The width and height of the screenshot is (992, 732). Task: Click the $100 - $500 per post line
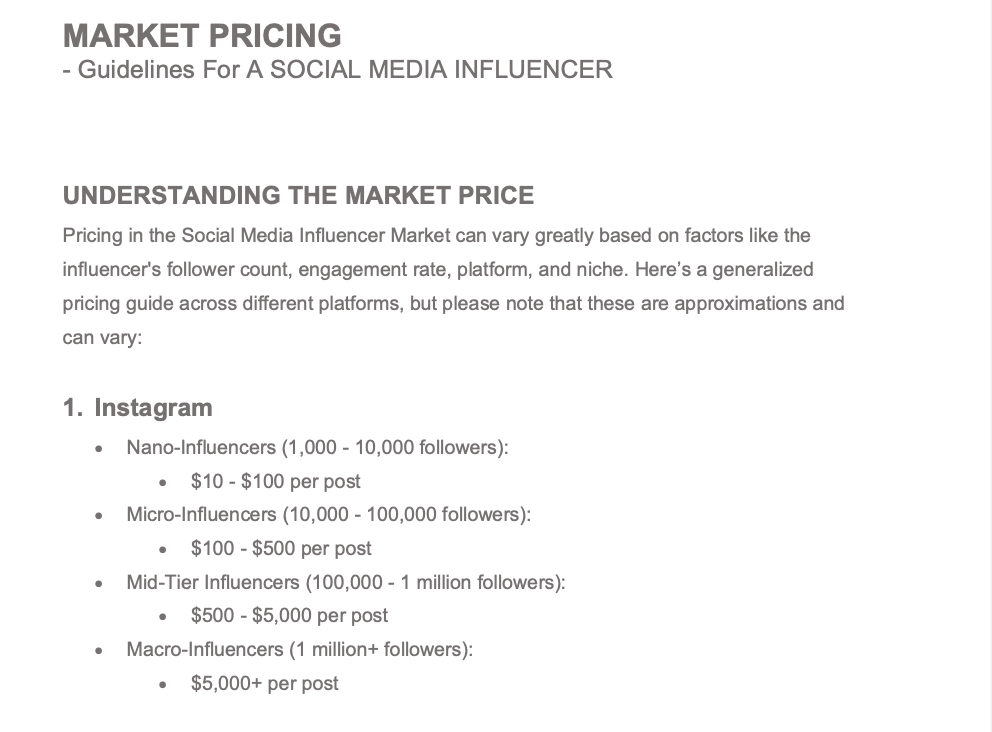coord(281,549)
